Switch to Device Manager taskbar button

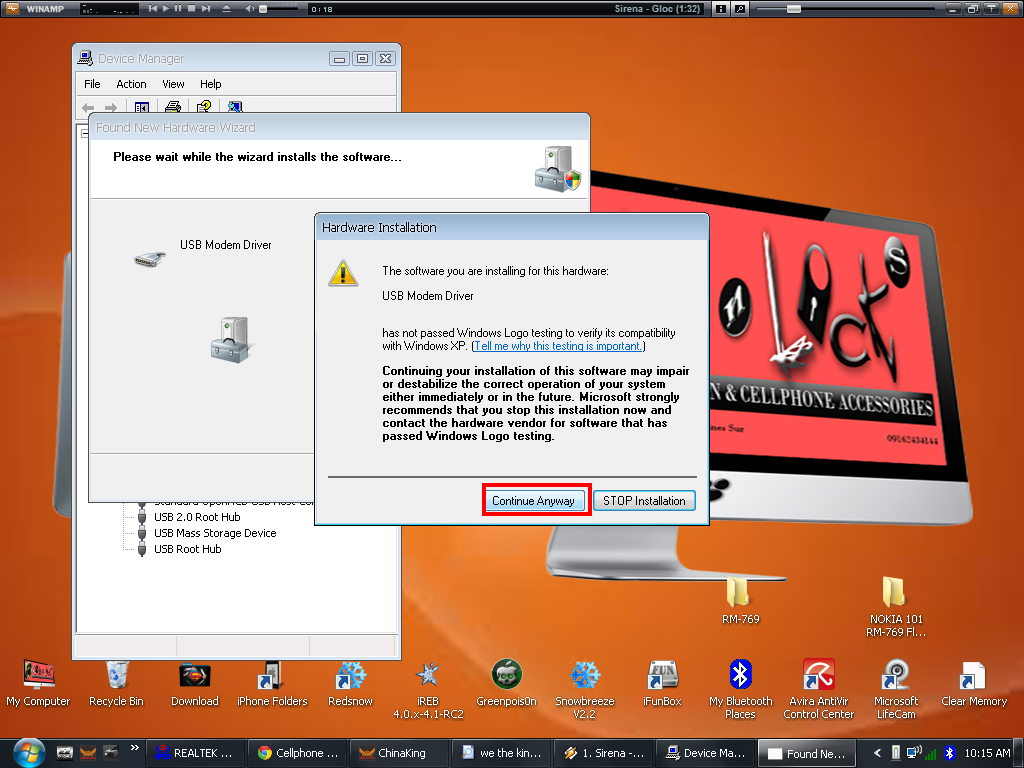[705, 753]
